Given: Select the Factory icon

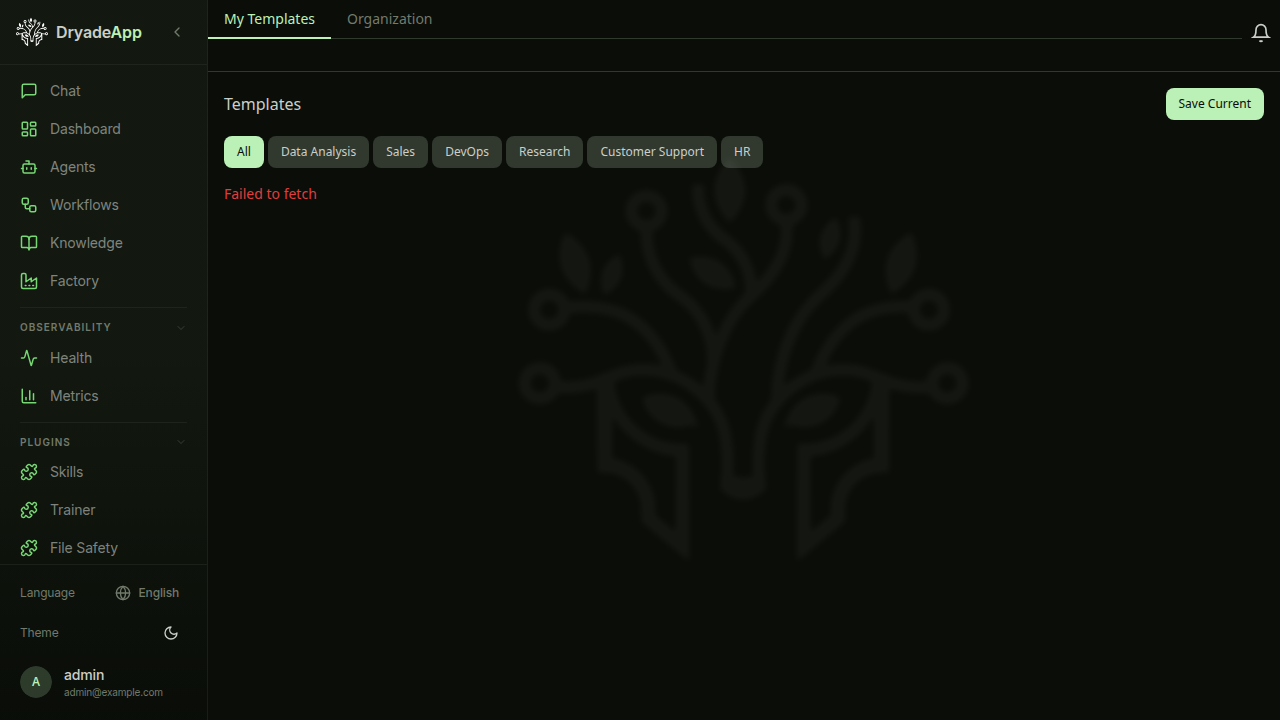Looking at the screenshot, I should [30, 281].
